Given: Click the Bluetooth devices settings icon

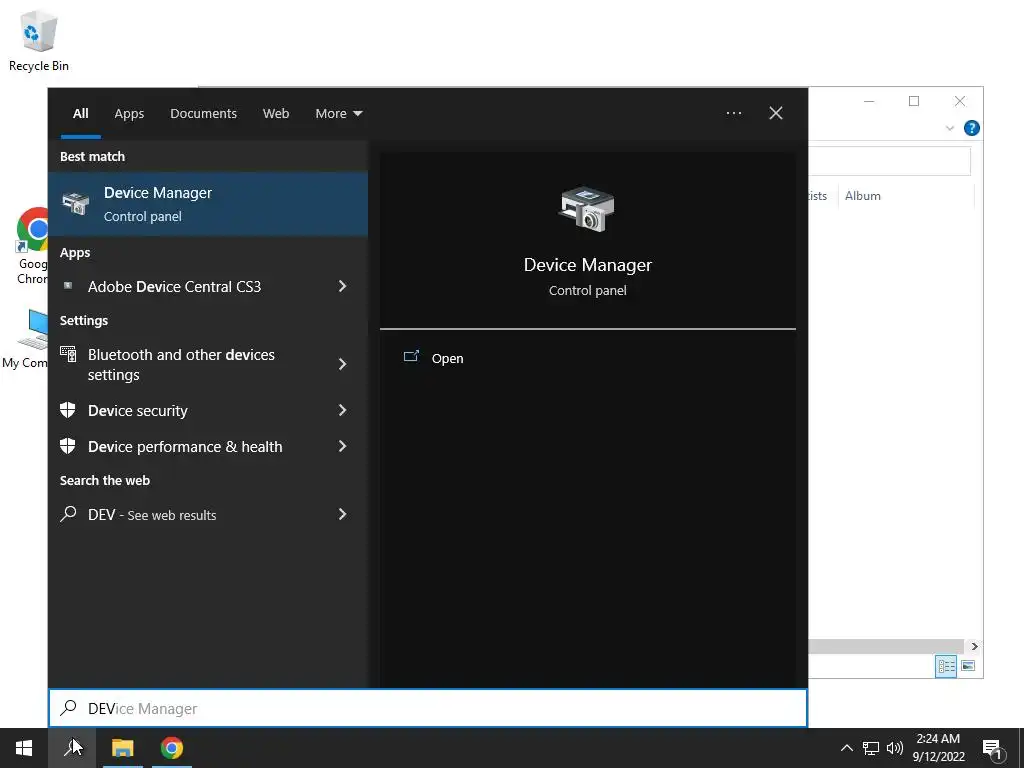Looking at the screenshot, I should (x=68, y=354).
